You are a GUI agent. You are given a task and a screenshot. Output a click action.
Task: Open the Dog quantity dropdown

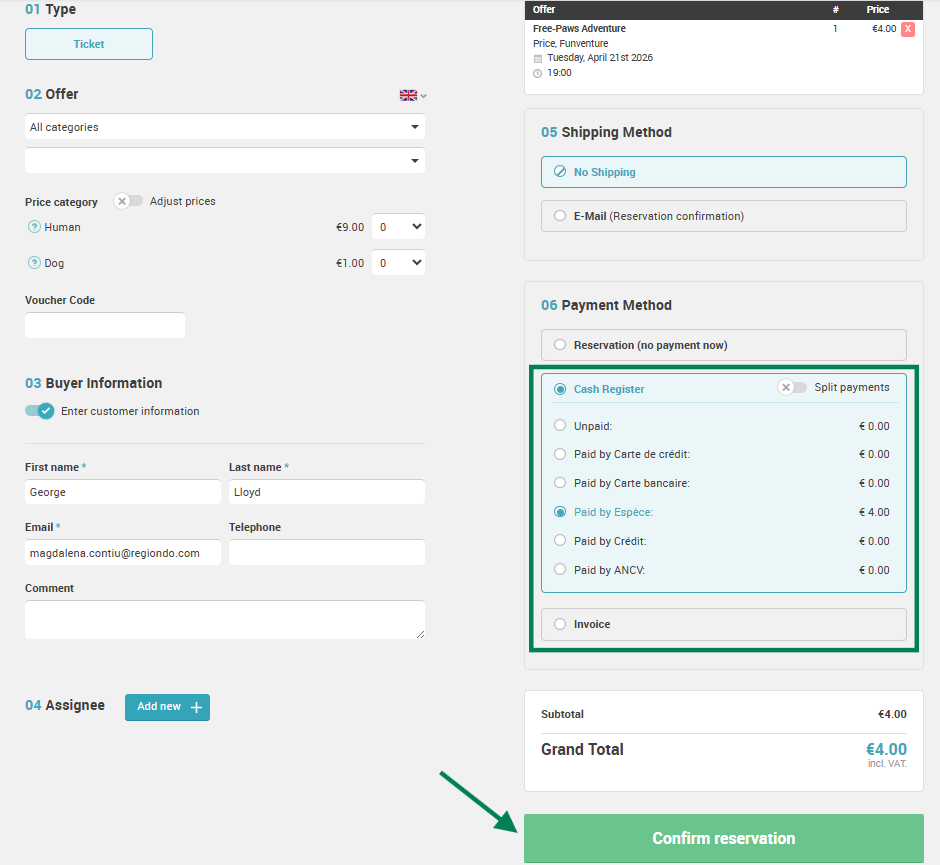(x=398, y=263)
